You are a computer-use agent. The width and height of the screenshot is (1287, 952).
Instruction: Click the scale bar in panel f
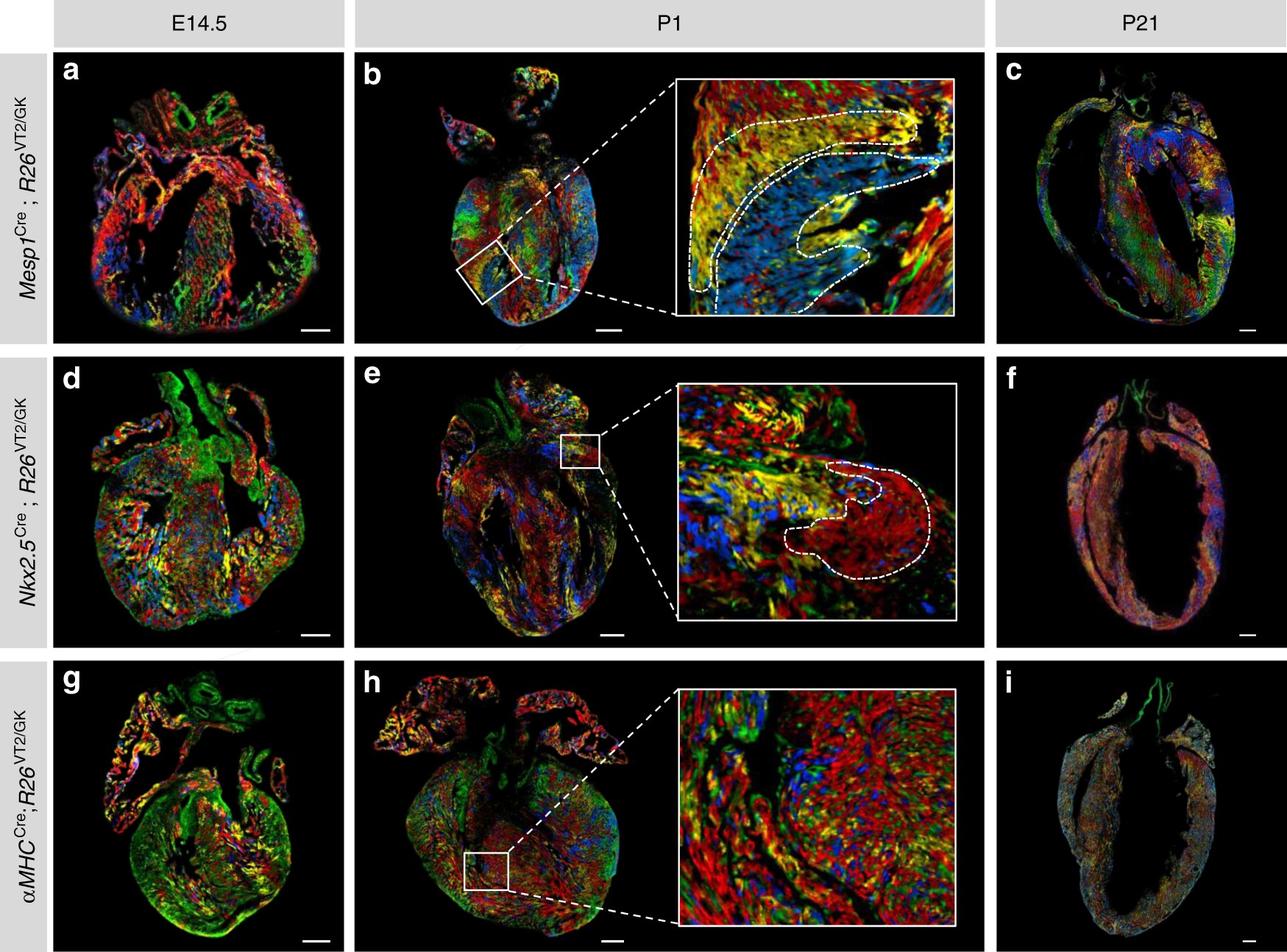pyautogui.click(x=1247, y=634)
